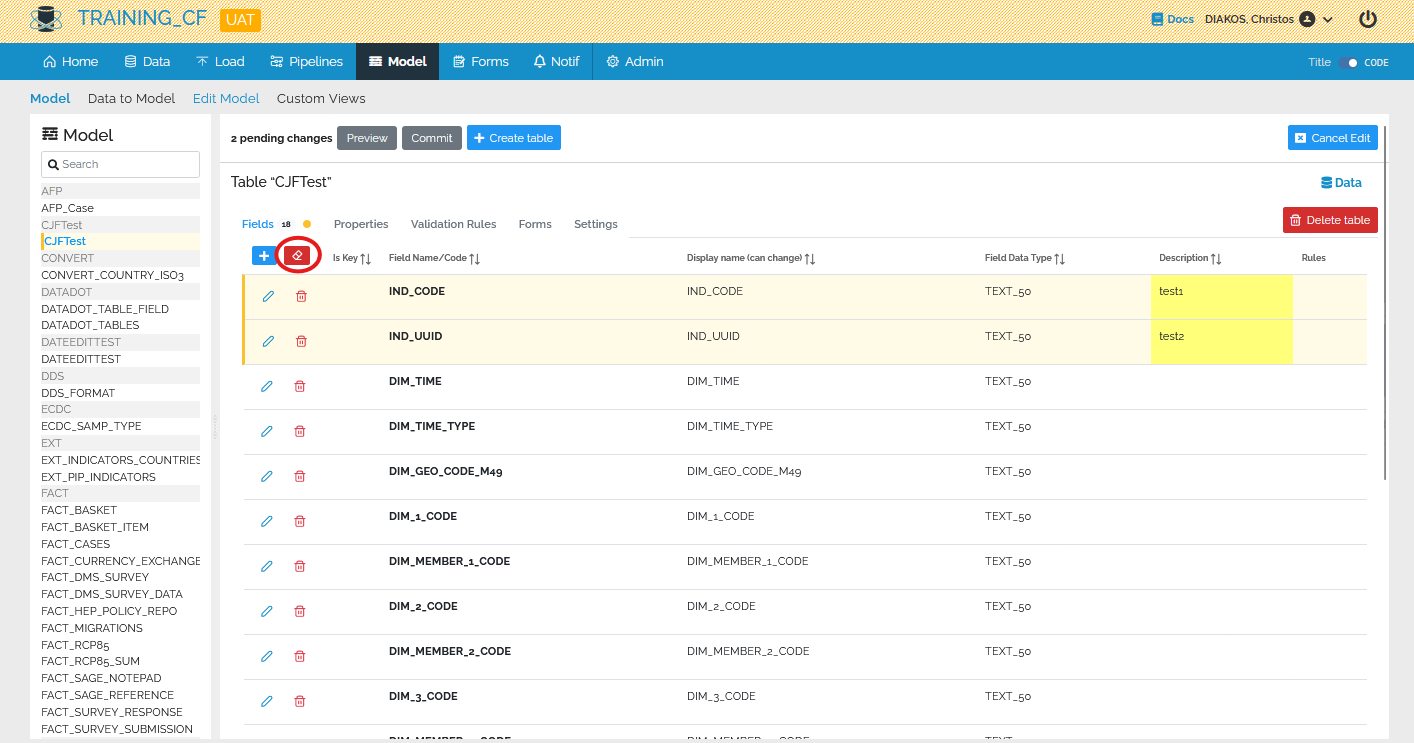Click trash icon for DIM_GEO_CODE_M49 row
Screen dimensions: 1414x743
coord(300,476)
